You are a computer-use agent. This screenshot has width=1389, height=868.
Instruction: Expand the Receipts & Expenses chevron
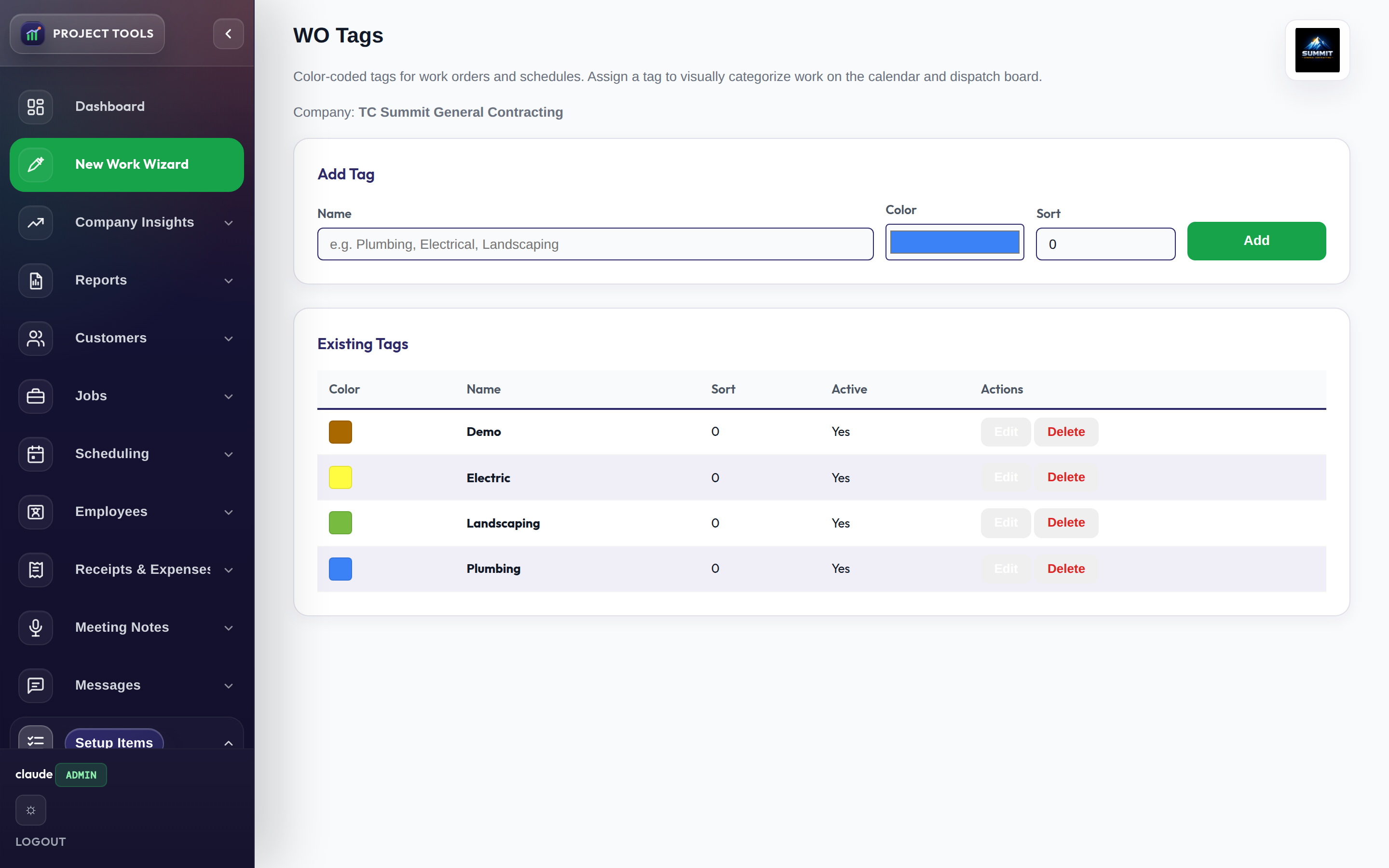tap(229, 570)
